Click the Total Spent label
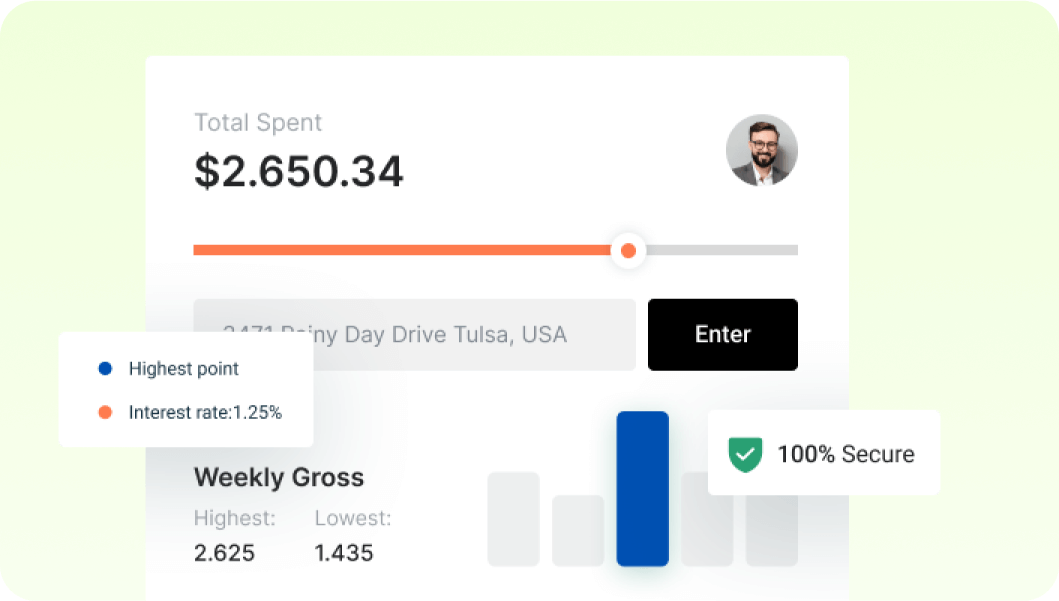The width and height of the screenshot is (1059, 601). 258,123
